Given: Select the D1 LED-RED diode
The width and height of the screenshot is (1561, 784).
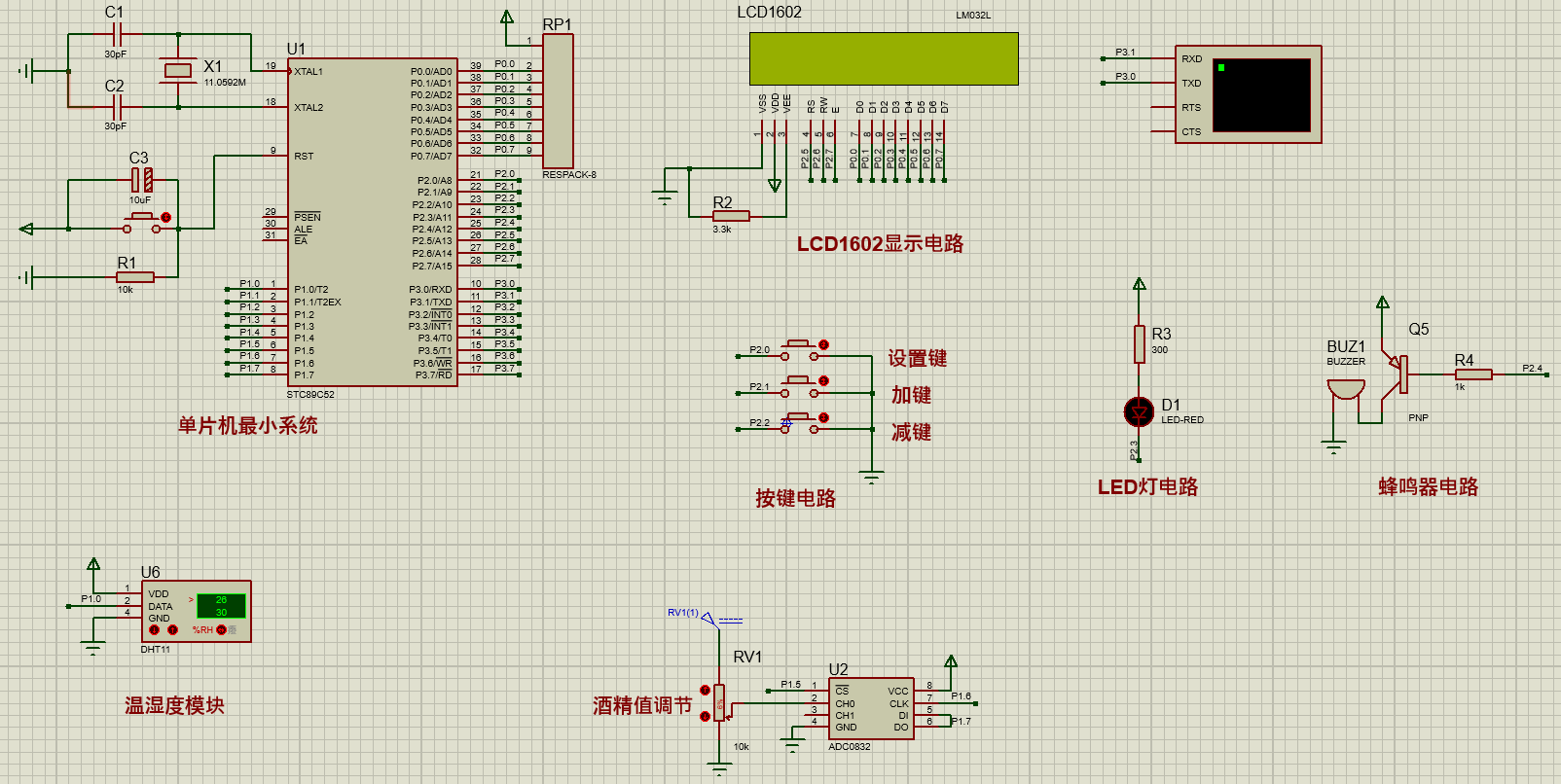Looking at the screenshot, I should tap(1139, 412).
